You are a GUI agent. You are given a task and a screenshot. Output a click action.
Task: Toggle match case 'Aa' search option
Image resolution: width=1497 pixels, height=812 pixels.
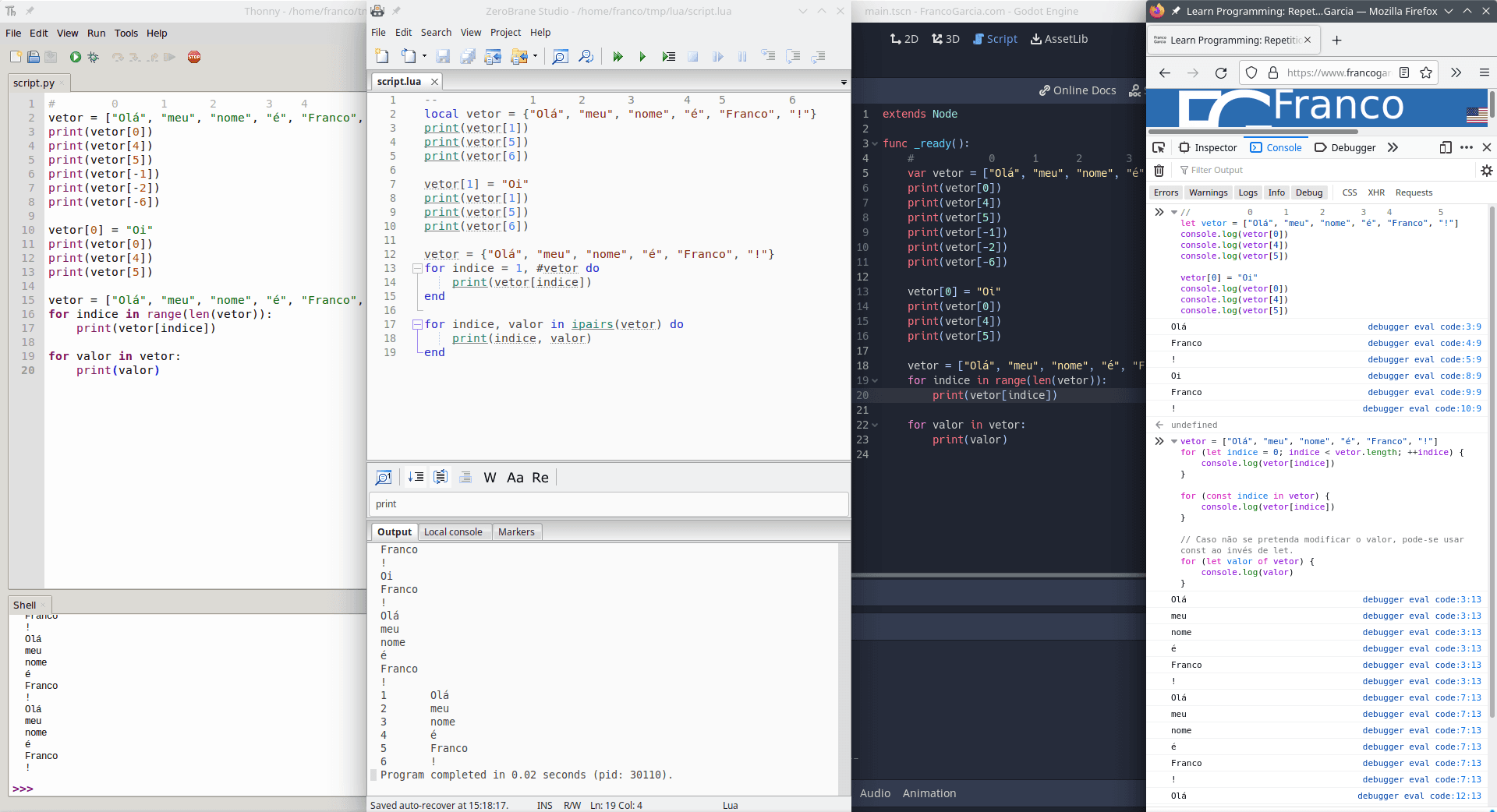tap(515, 478)
